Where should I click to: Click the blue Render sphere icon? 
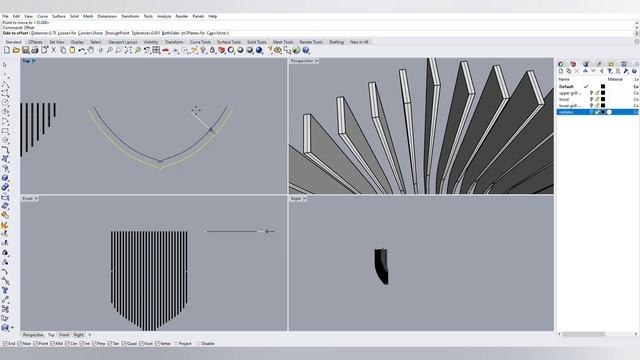point(259,50)
